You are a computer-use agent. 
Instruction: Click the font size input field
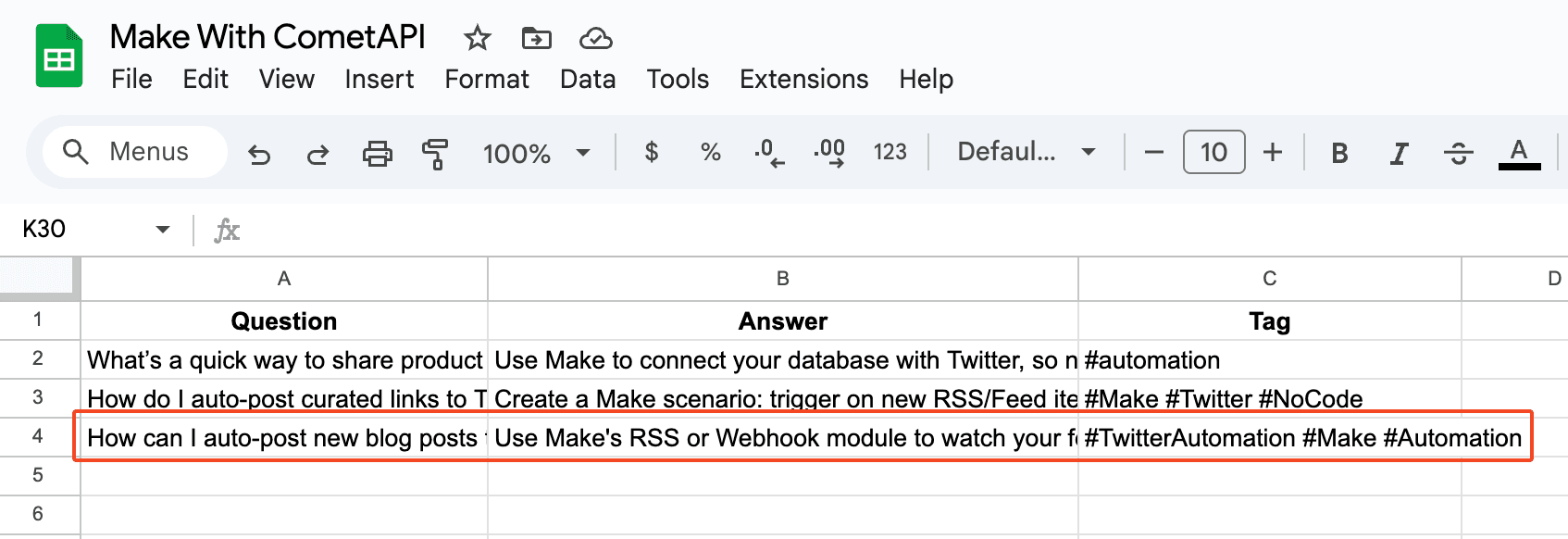pos(1213,152)
